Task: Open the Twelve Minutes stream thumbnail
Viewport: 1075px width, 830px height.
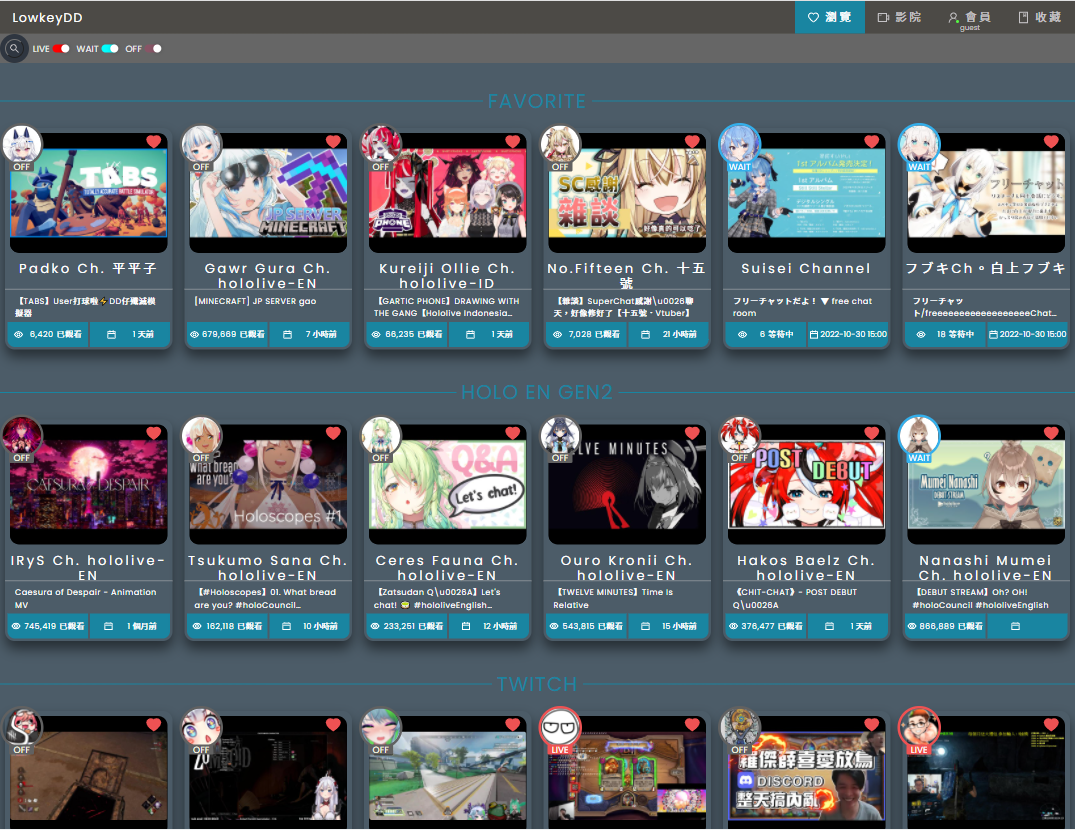Action: [627, 485]
